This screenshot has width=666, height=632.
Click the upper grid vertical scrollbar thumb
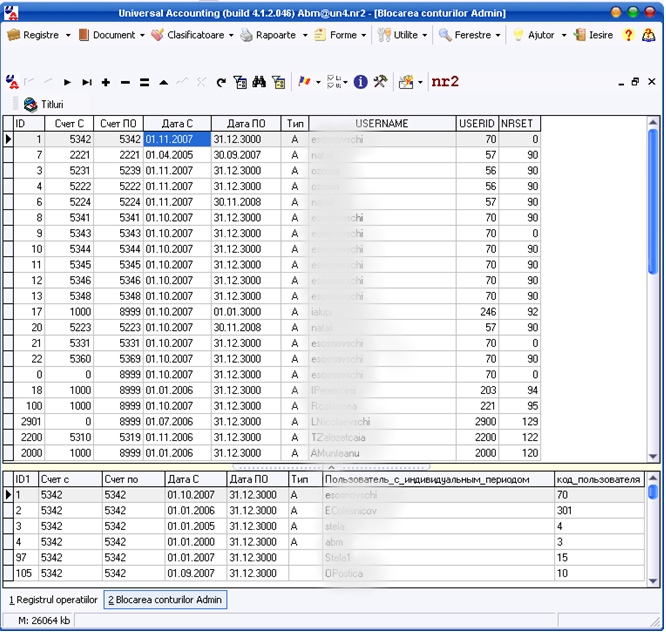[x=653, y=201]
